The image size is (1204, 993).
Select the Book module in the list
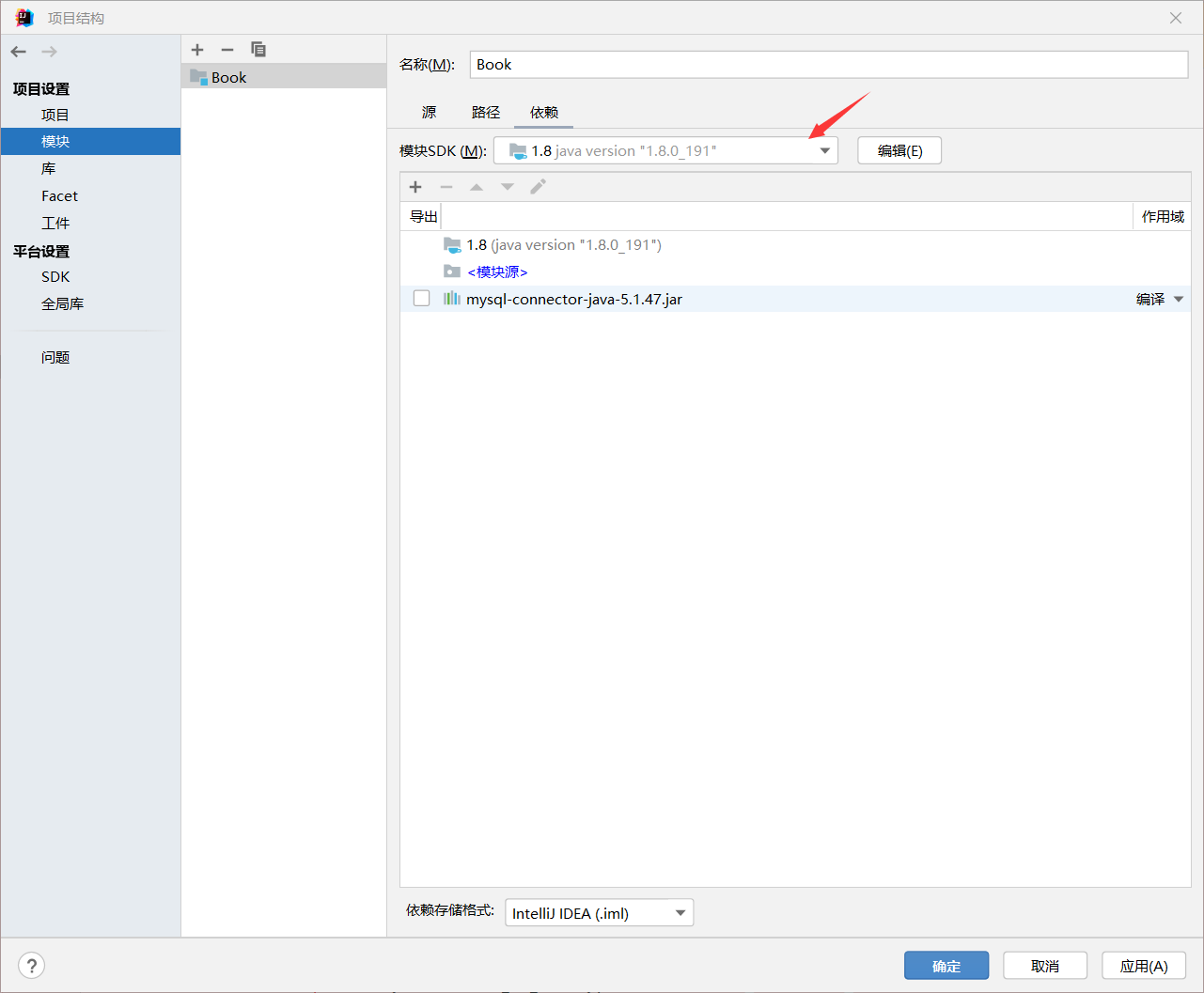284,77
